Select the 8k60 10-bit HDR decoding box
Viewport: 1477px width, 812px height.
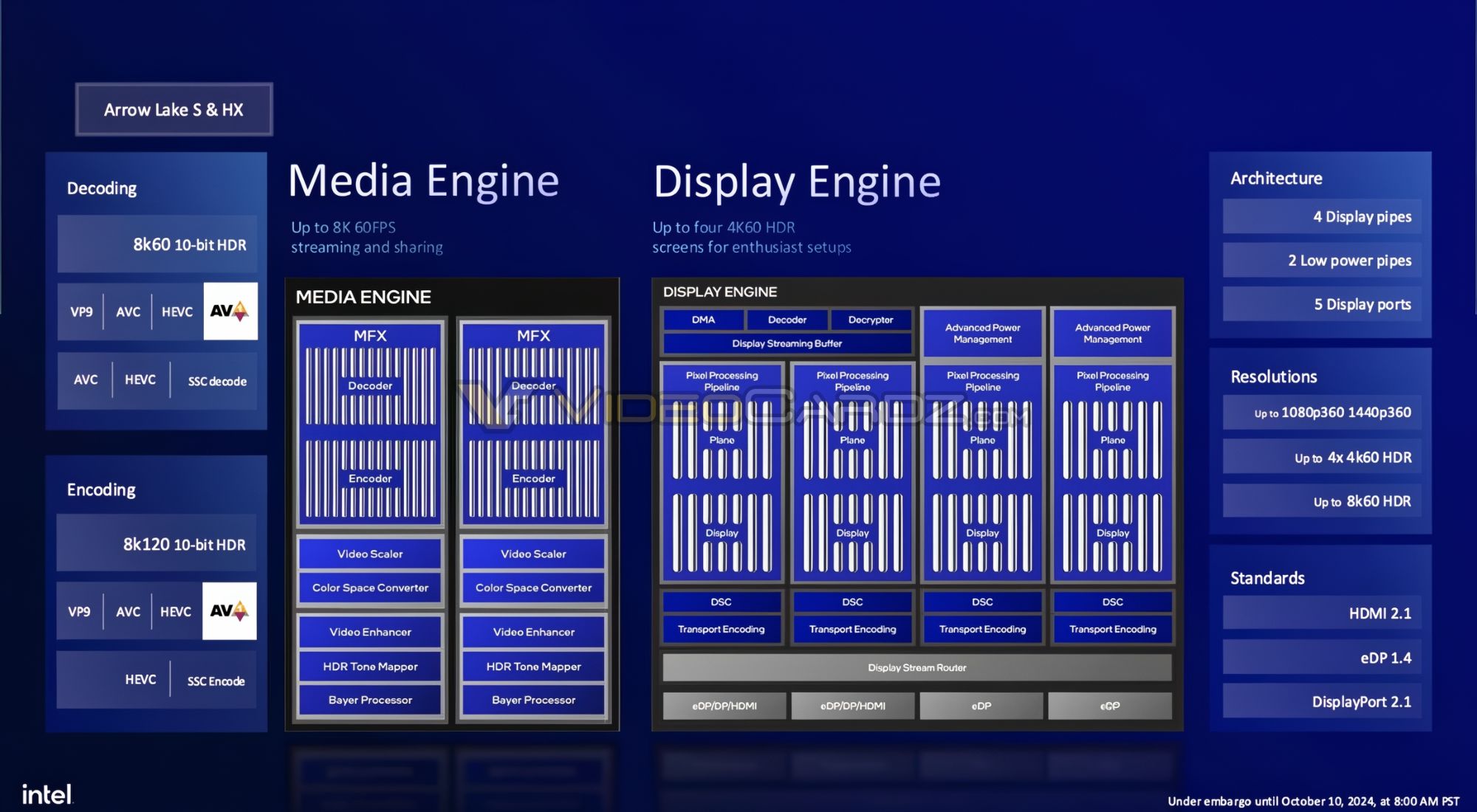point(157,244)
